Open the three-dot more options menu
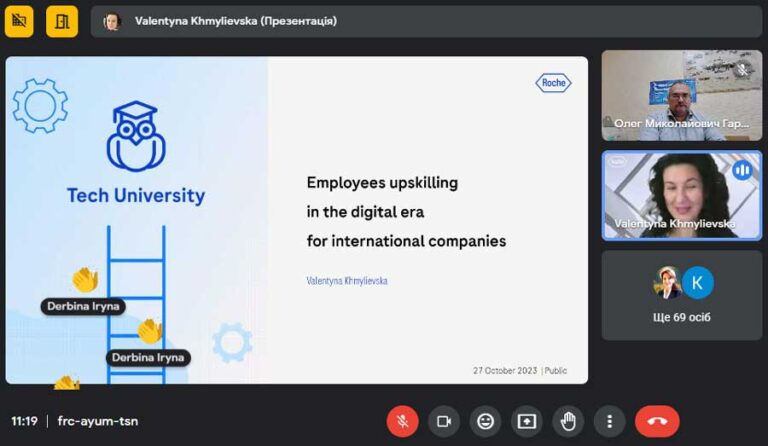This screenshot has width=768, height=446. [x=609, y=421]
